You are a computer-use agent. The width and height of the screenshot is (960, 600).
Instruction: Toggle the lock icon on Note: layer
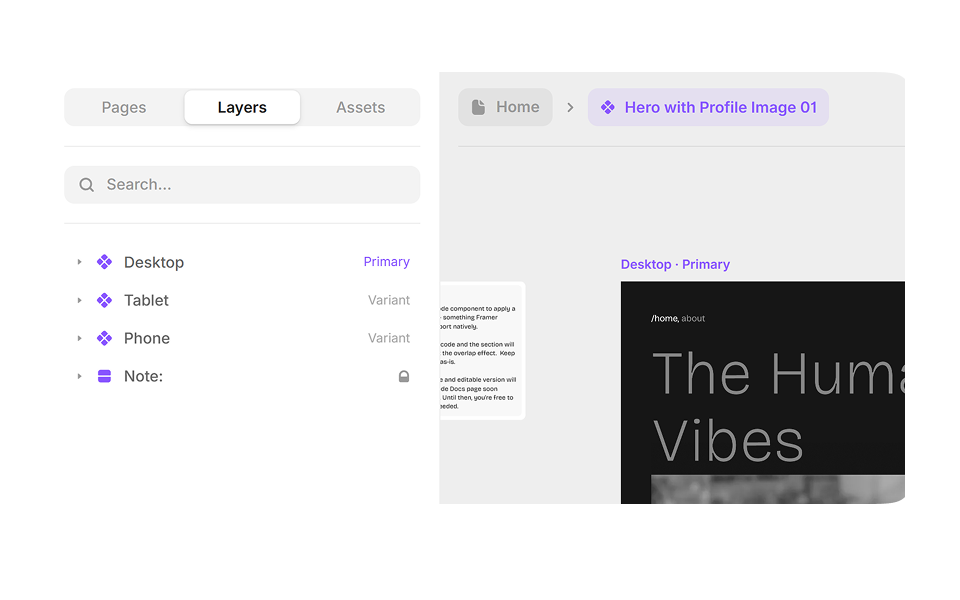click(x=403, y=376)
